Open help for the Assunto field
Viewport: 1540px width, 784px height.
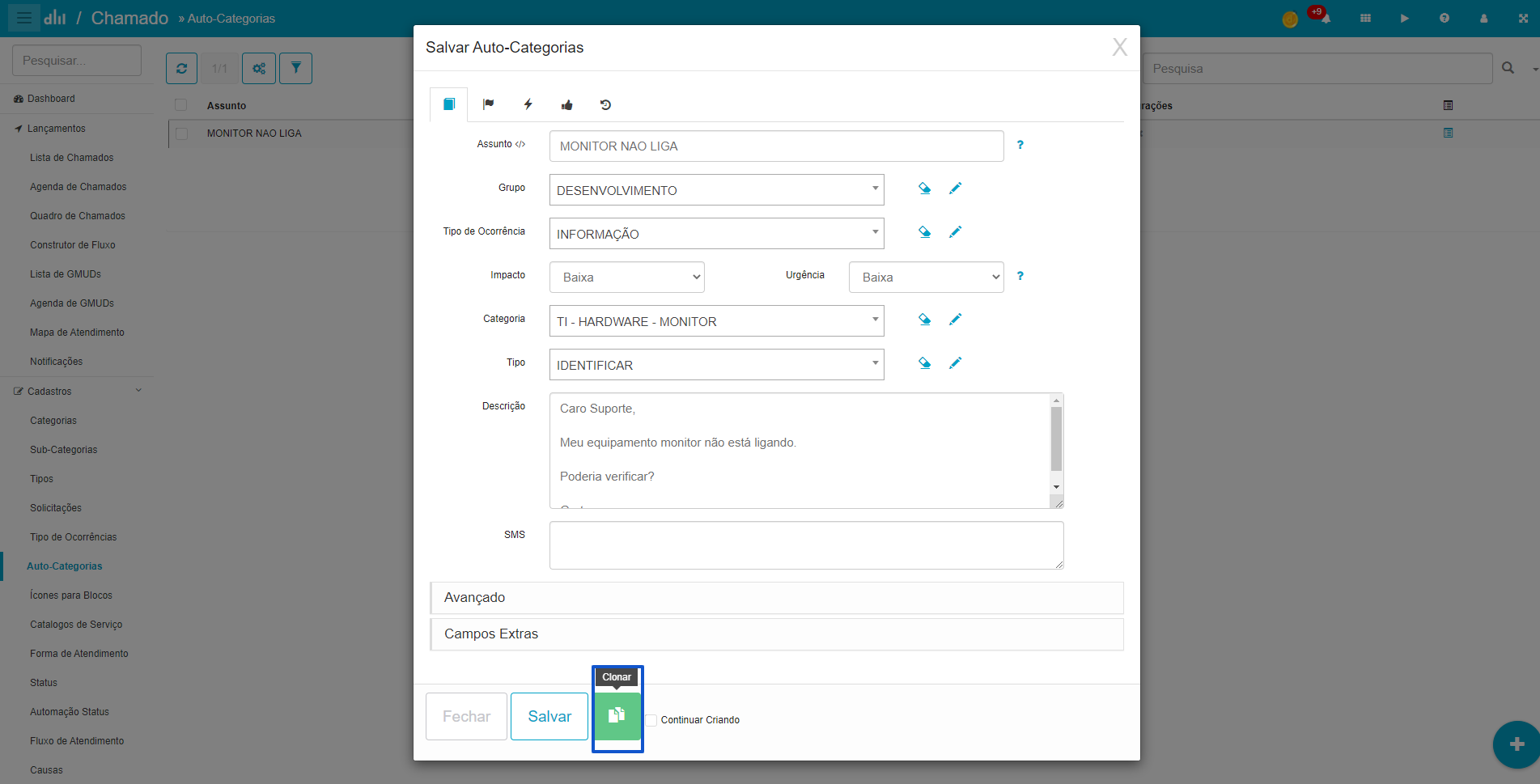tap(1020, 145)
